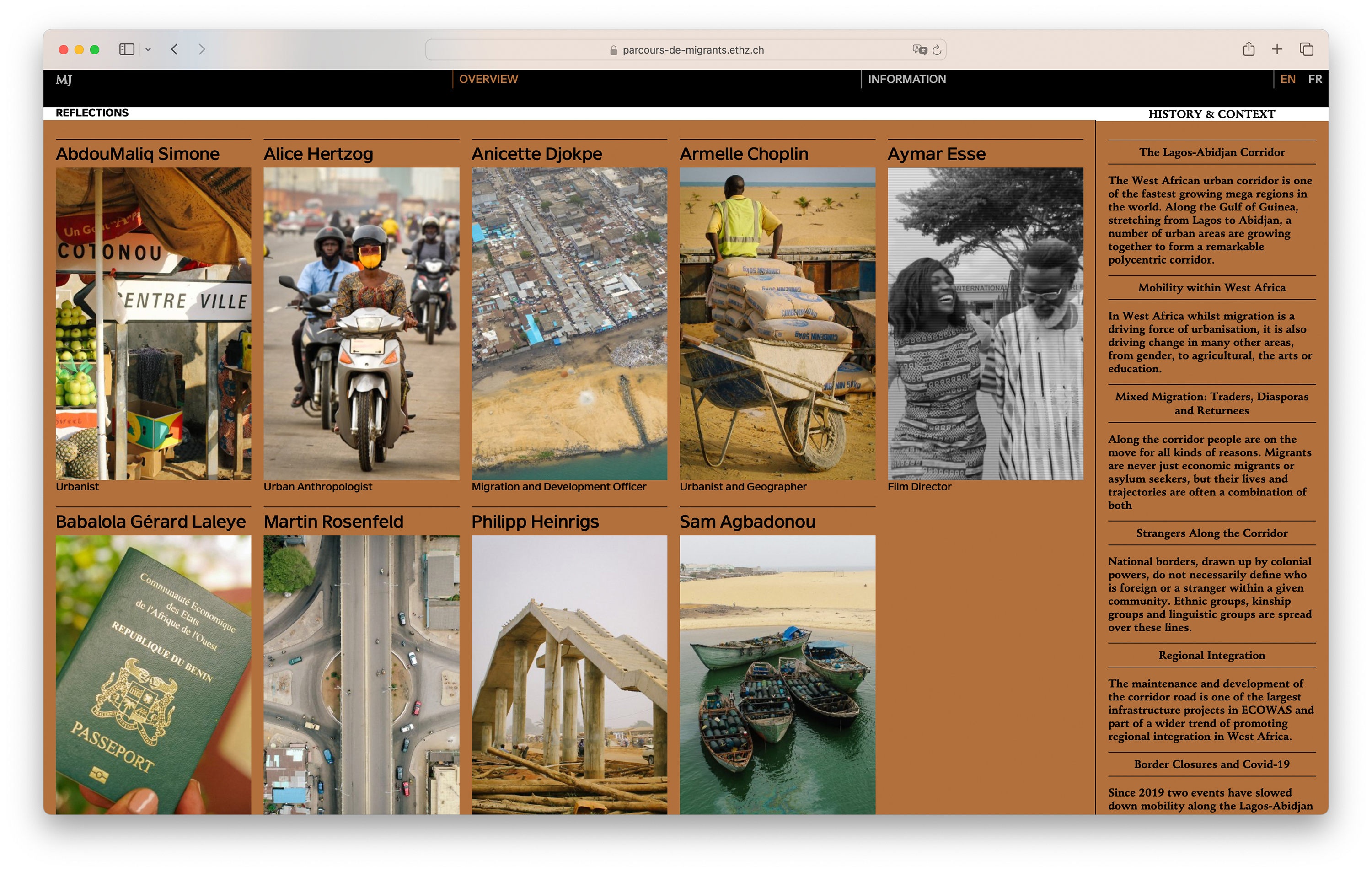The width and height of the screenshot is (1372, 872).
Task: Open the OVERVIEW menu item
Action: (488, 79)
